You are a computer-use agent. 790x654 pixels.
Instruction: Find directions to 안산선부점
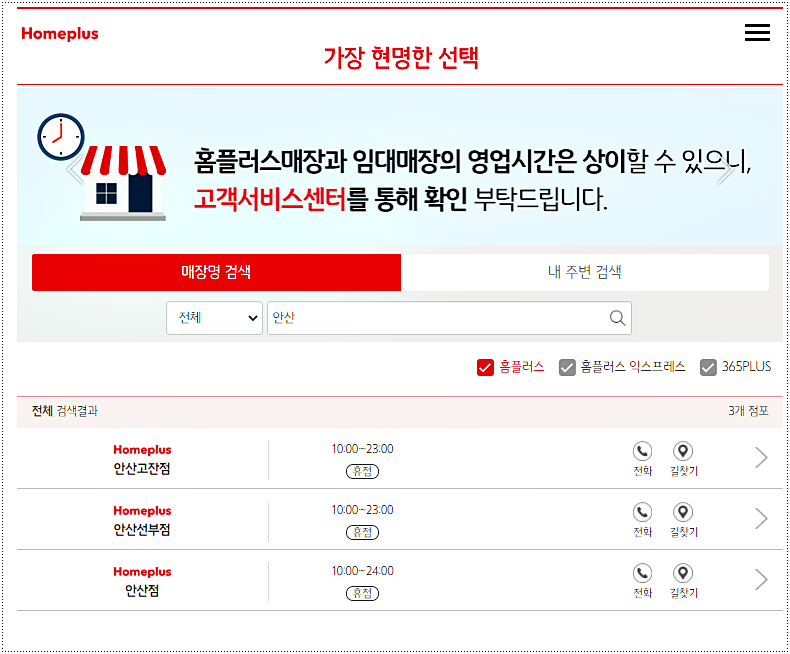pyautogui.click(x=683, y=519)
